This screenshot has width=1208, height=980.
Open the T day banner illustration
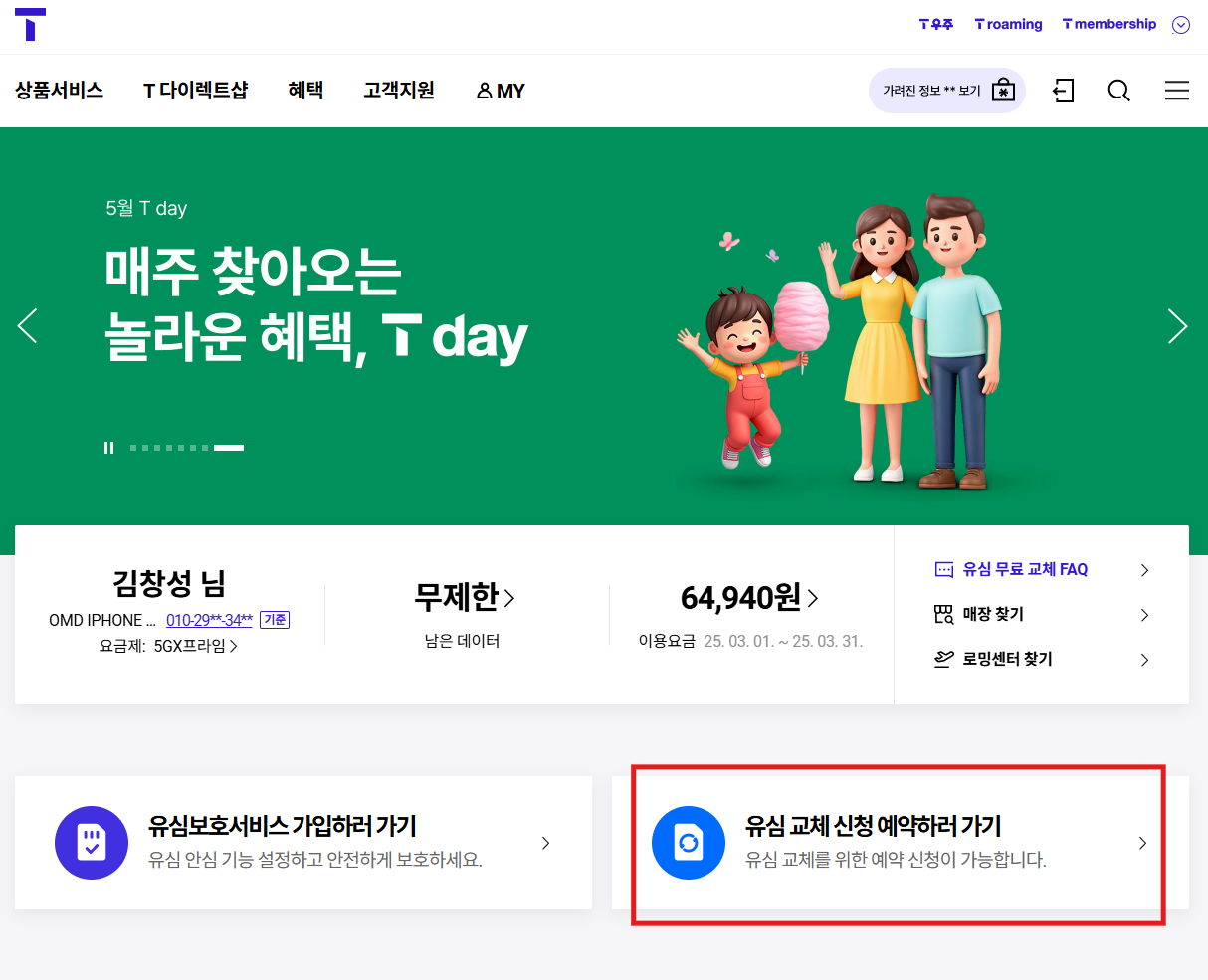coord(841,343)
